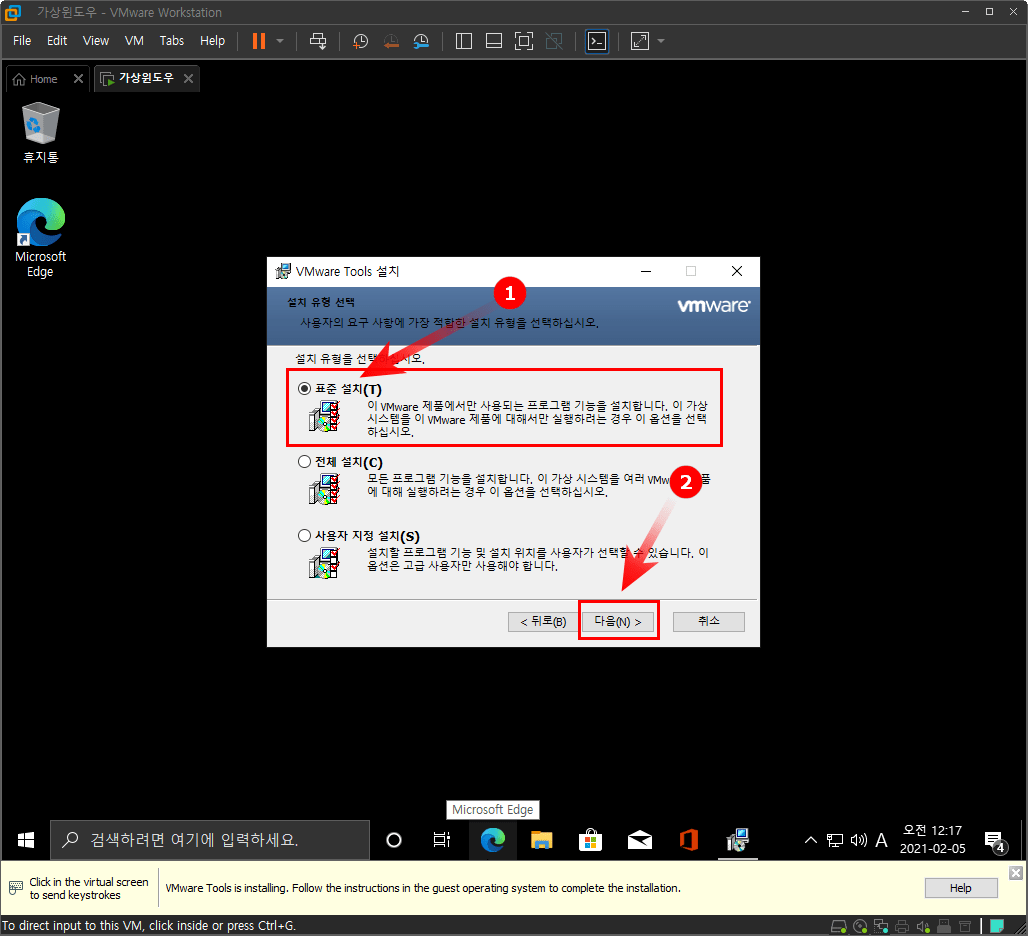
Task: Open the Help menu
Action: [x=212, y=41]
